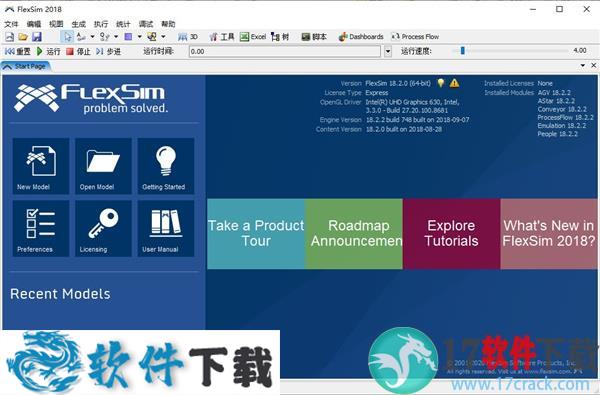Screen dimensions: 600x395
Task: Expand the purple square tool dropdown arrow
Action: point(140,37)
